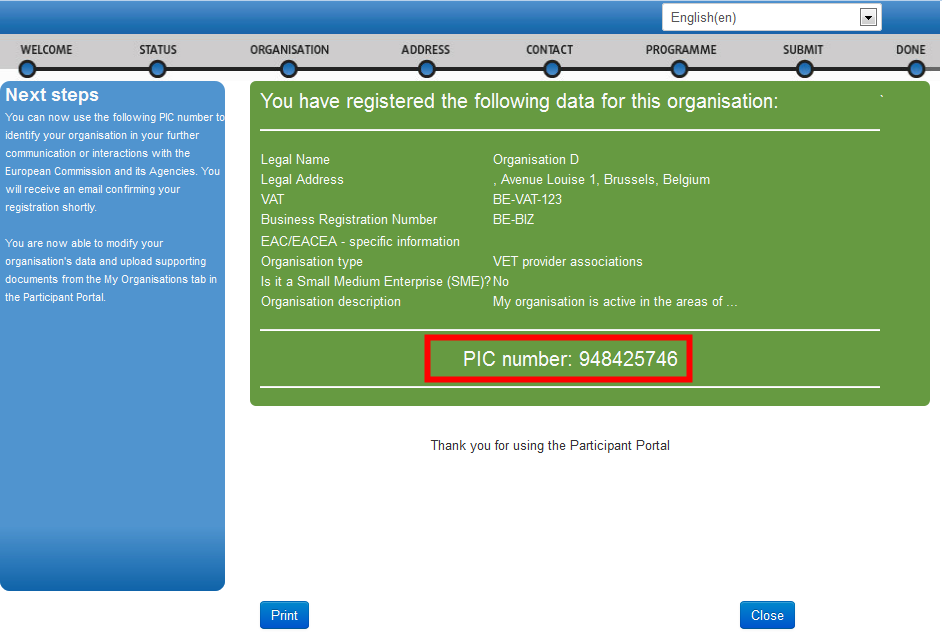Click the progress dot under STATUS
This screenshot has width=942, height=635.
point(157,70)
